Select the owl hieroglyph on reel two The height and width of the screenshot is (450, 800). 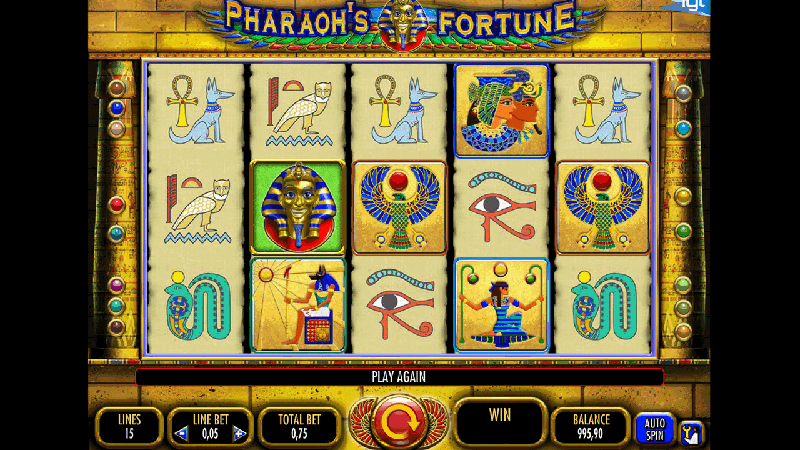pos(298,111)
